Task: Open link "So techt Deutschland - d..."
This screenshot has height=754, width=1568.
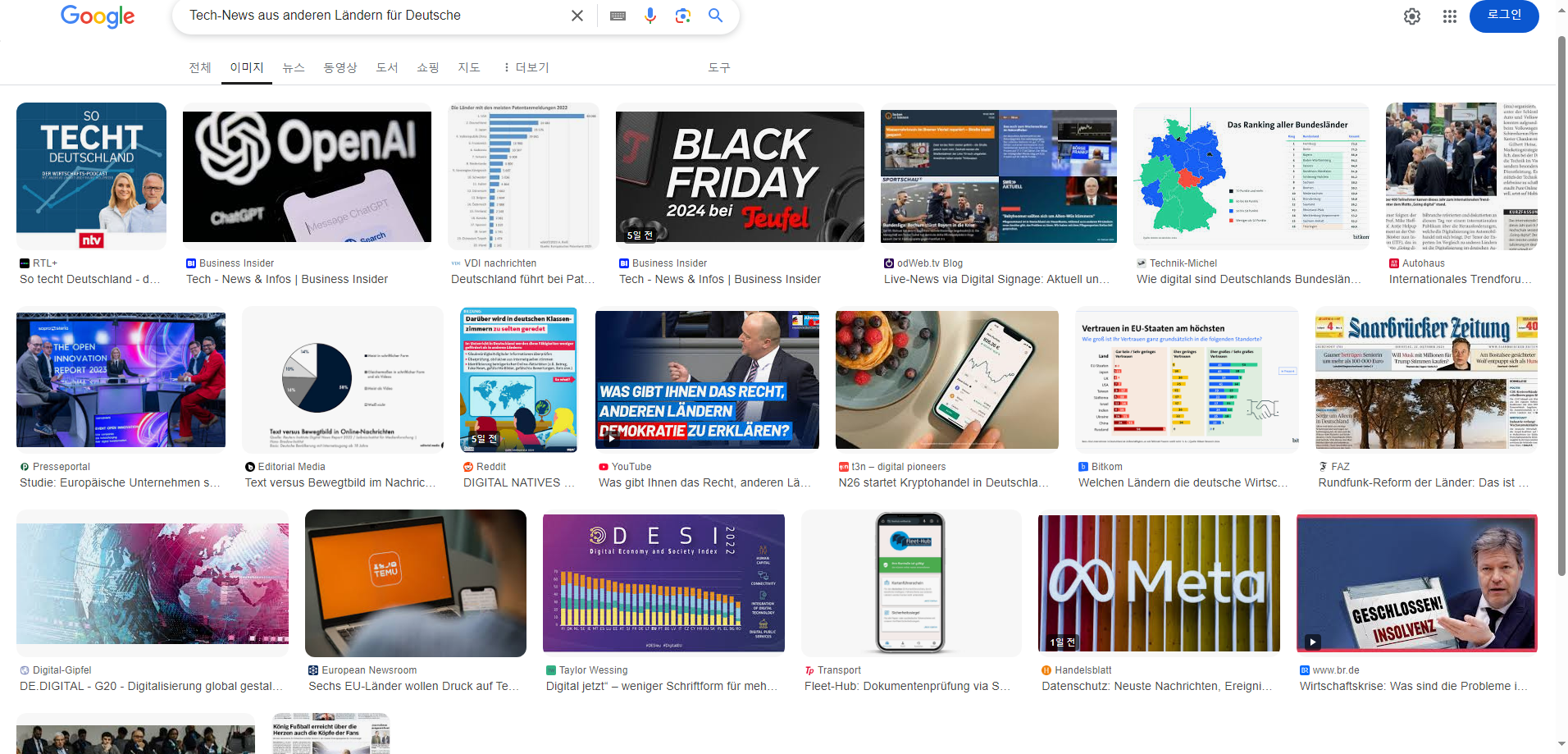Action: pos(90,279)
